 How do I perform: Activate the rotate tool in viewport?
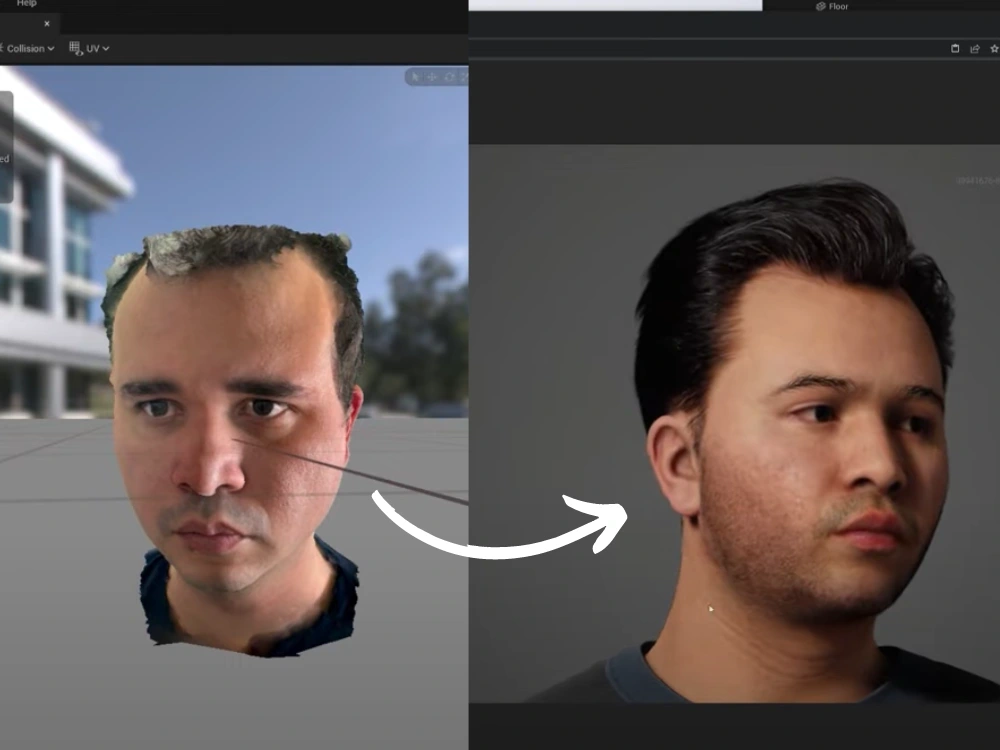449,77
